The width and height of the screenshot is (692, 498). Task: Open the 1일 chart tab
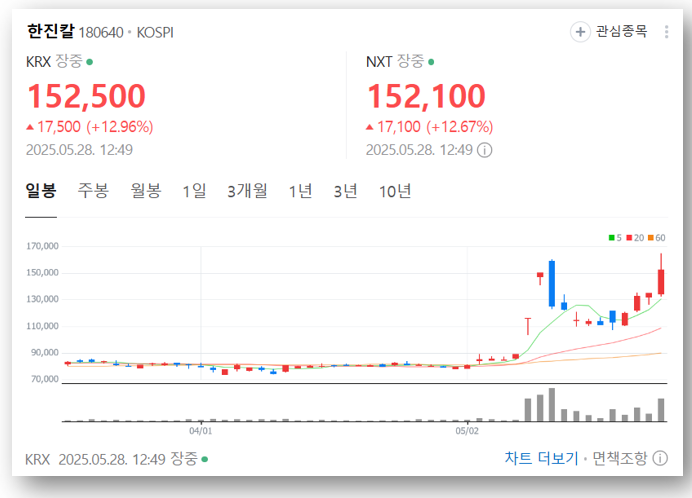[x=194, y=191]
